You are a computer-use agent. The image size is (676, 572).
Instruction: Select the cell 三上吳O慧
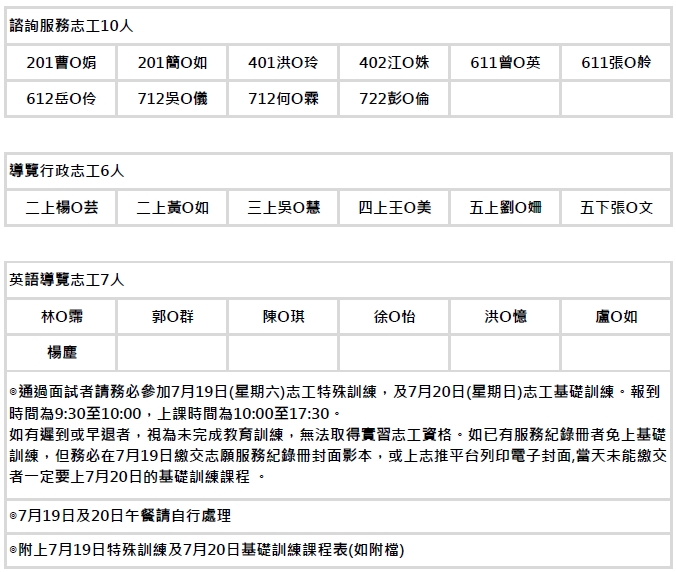pyautogui.click(x=283, y=208)
